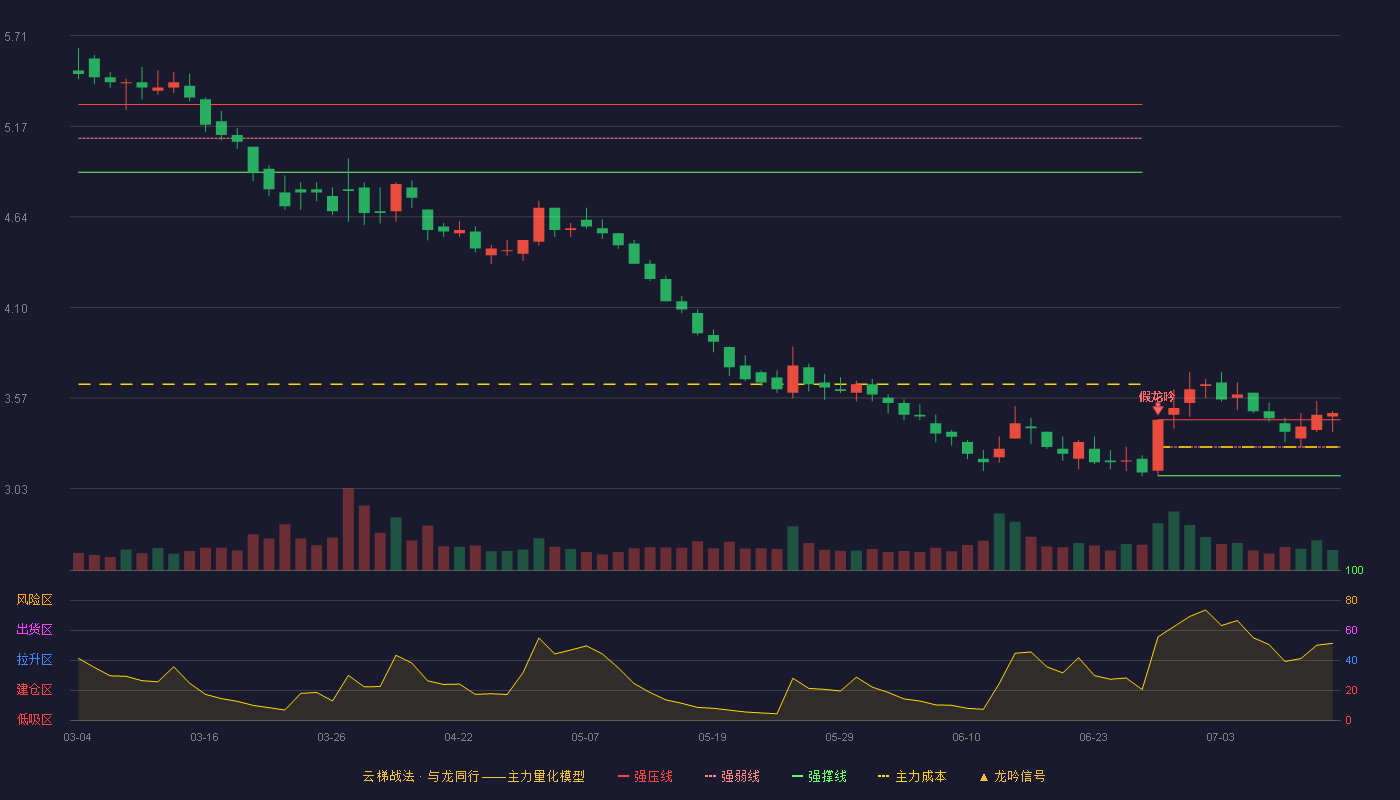This screenshot has width=1400, height=800.
Task: Click the 假龙吟 red arrow marker
Action: 1158,408
